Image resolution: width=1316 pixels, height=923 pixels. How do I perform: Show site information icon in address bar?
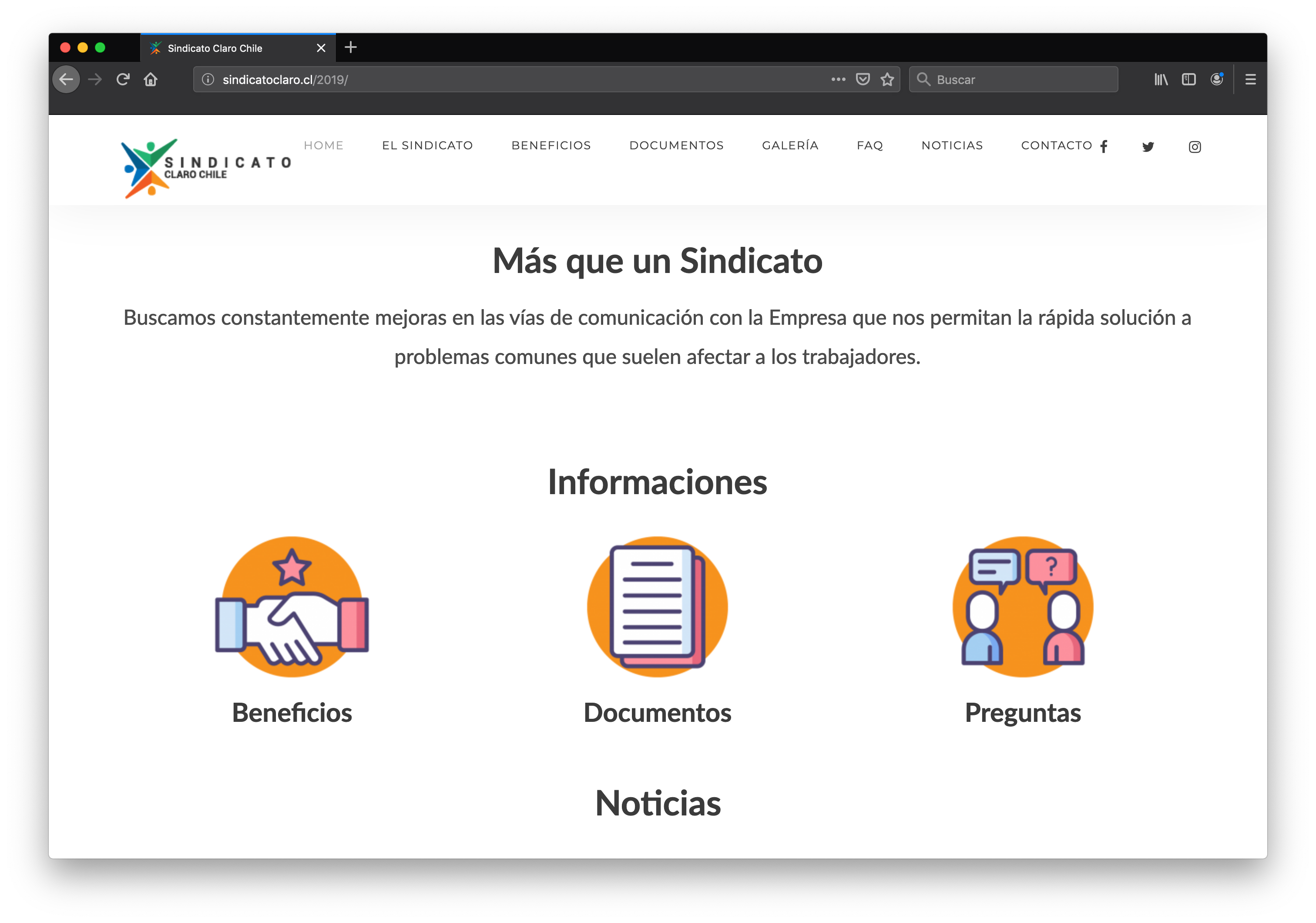click(x=208, y=80)
